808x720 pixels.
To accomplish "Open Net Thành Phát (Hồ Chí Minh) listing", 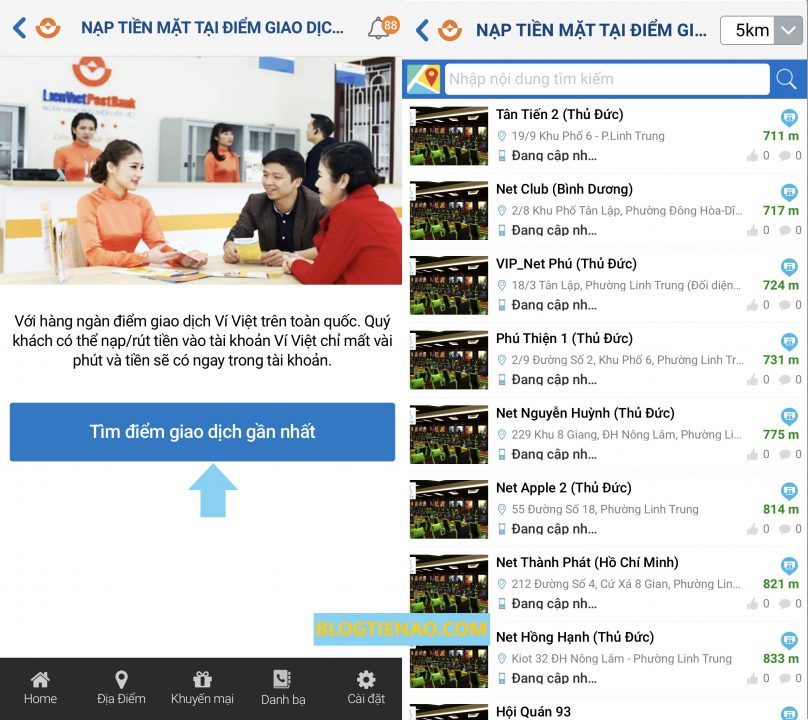I will pos(605,584).
